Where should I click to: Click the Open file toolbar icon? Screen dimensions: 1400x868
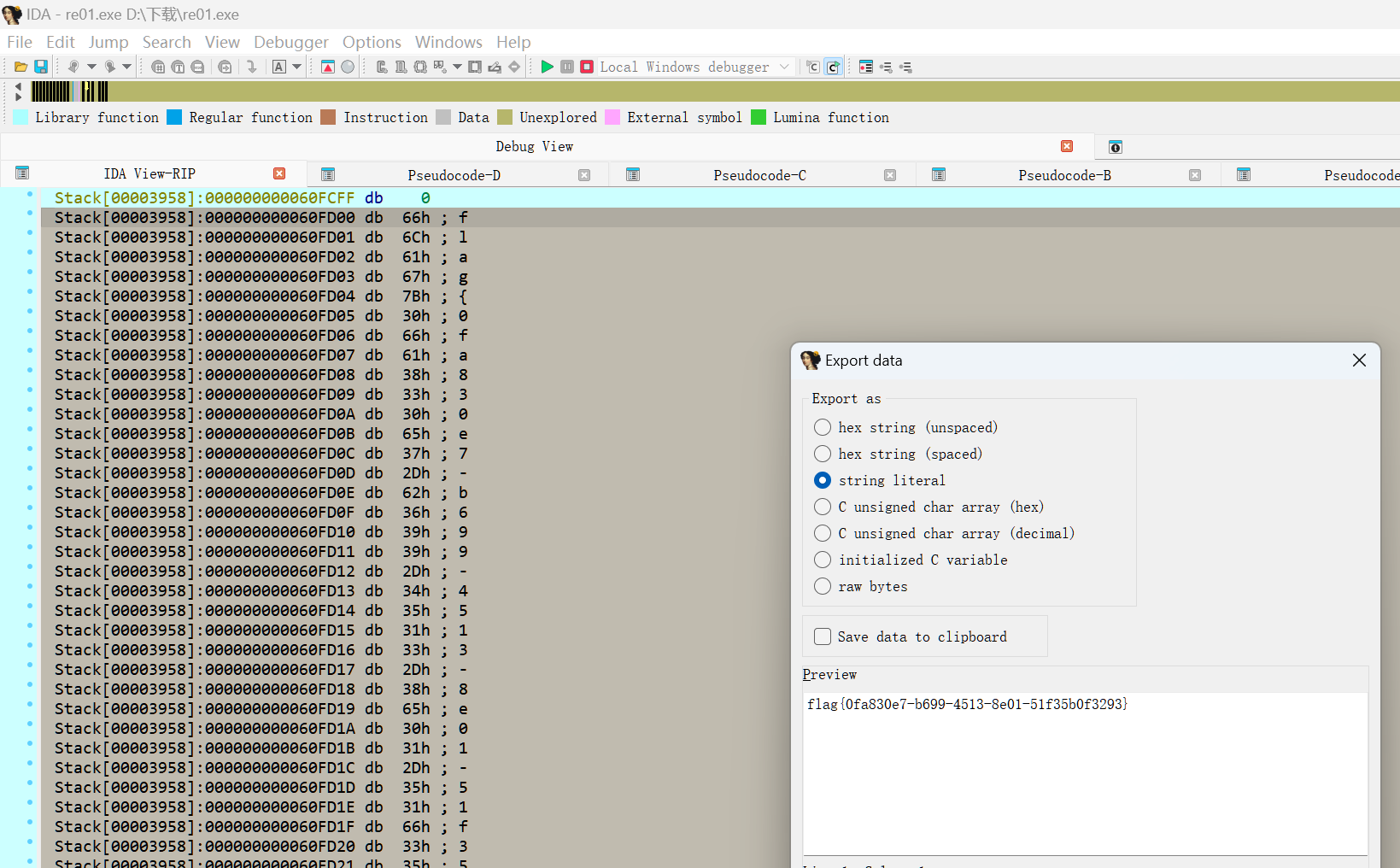(x=21, y=67)
